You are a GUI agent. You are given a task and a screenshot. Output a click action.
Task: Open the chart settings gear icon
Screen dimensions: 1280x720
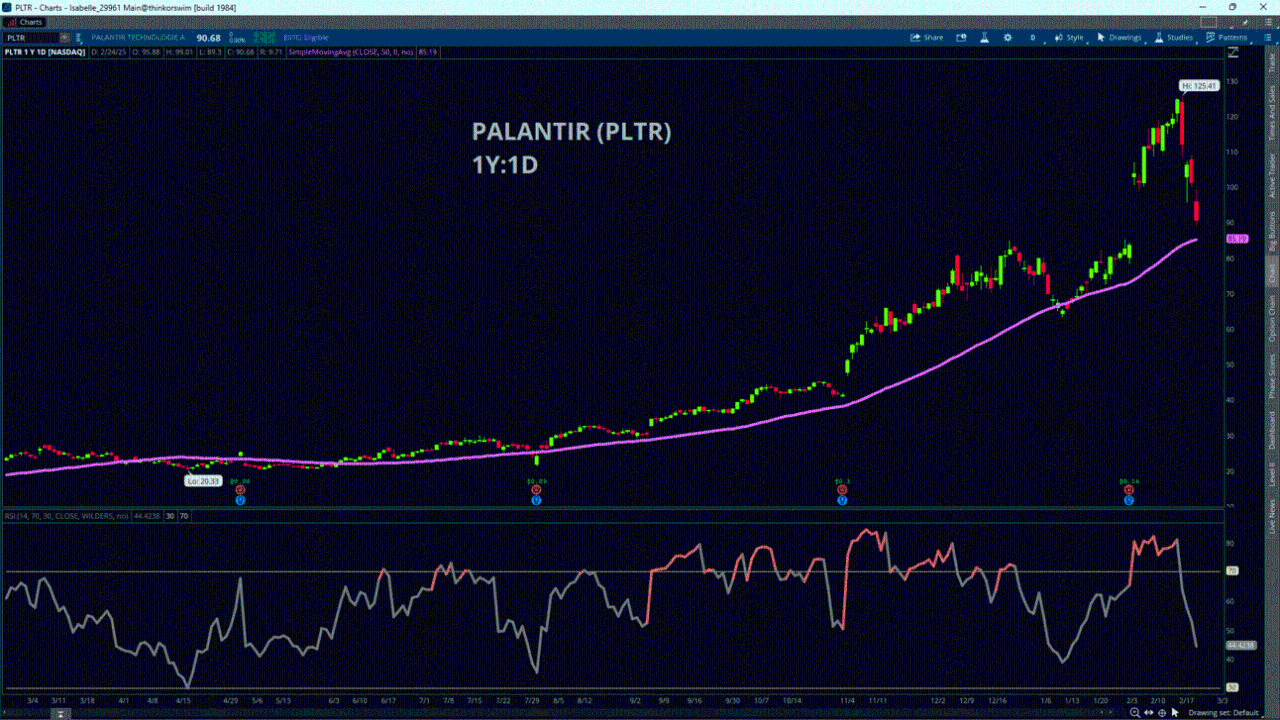(x=1007, y=37)
